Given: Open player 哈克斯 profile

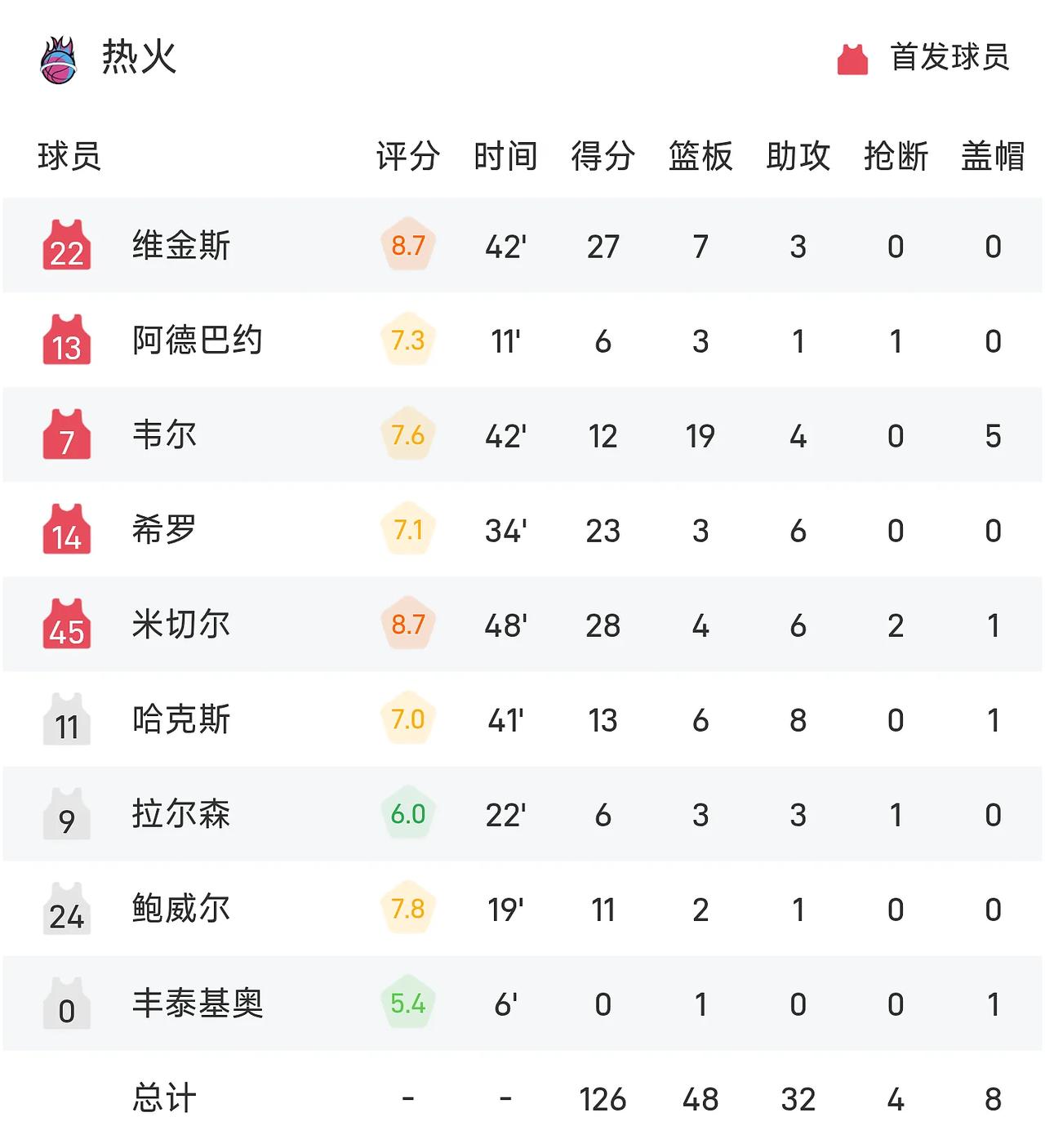Looking at the screenshot, I should tap(181, 719).
